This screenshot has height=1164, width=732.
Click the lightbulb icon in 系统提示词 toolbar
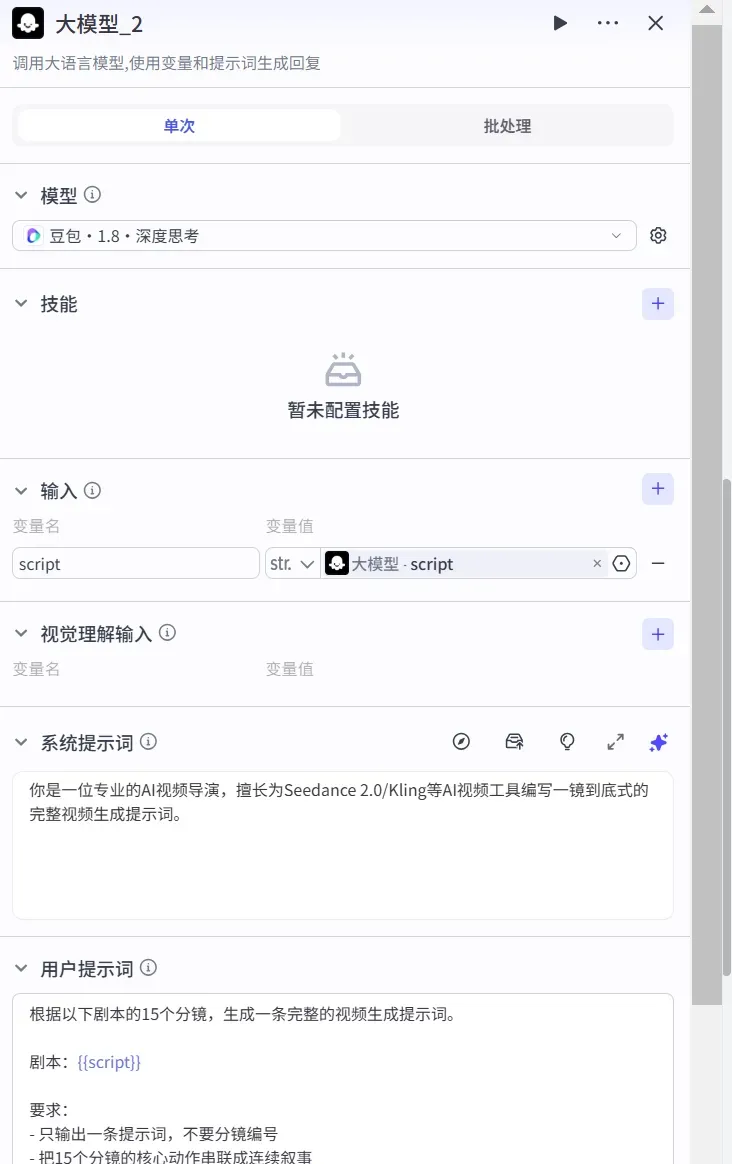(567, 742)
